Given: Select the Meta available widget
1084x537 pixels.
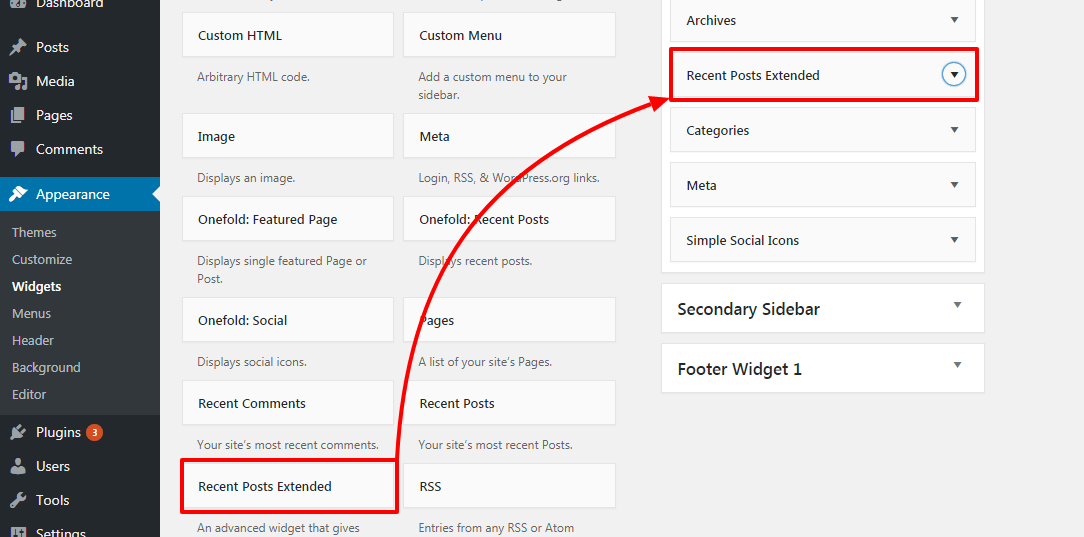Looking at the screenshot, I should (x=510, y=136).
